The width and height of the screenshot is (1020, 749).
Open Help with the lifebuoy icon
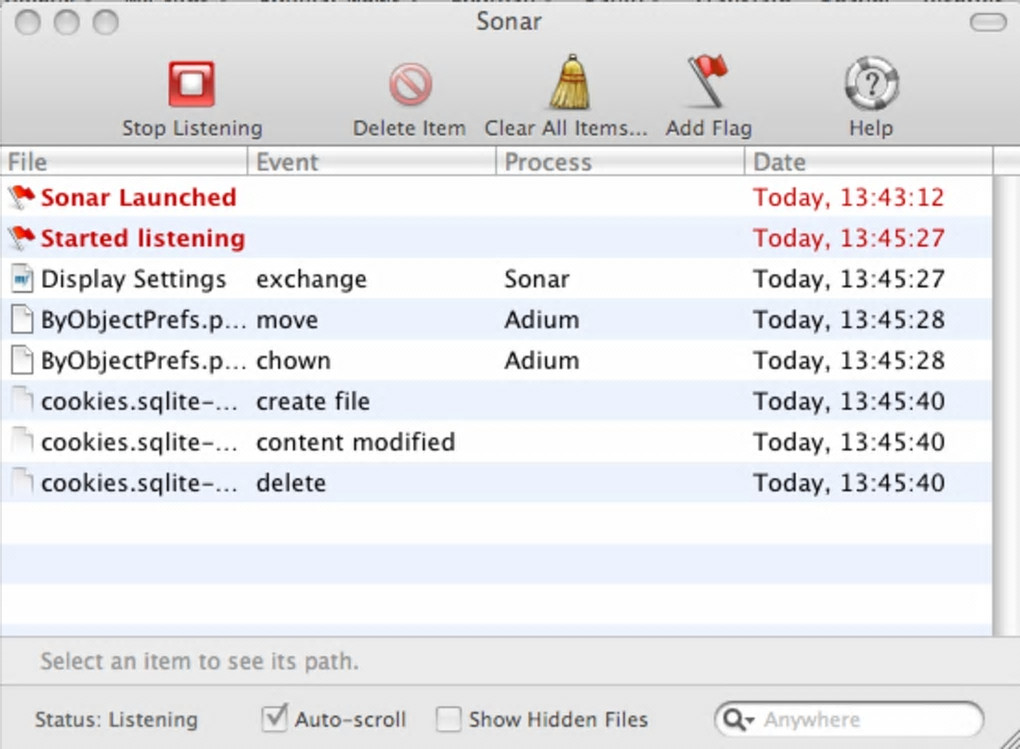pos(871,83)
